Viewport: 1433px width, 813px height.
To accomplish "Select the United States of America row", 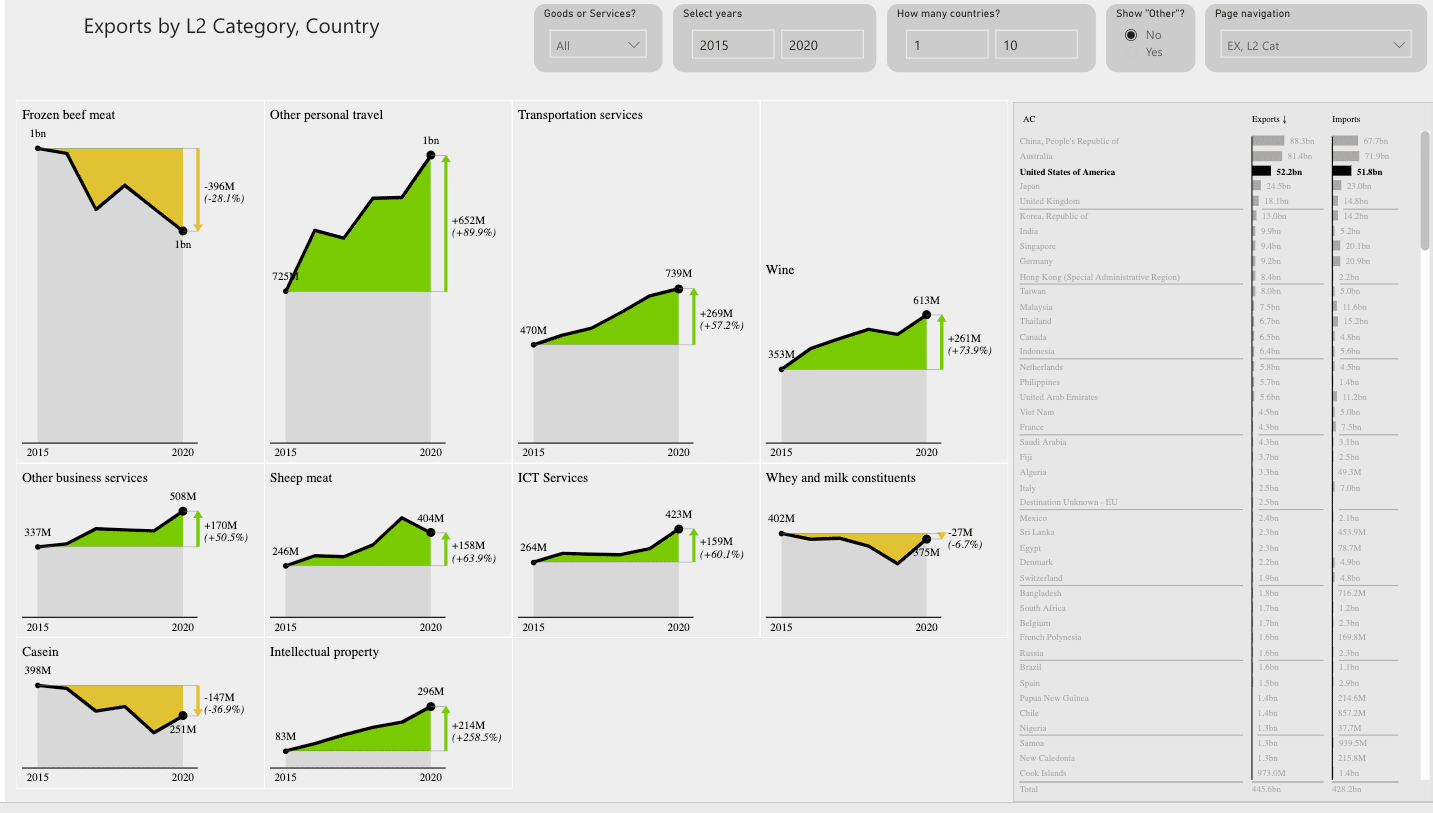I will click(x=1067, y=172).
